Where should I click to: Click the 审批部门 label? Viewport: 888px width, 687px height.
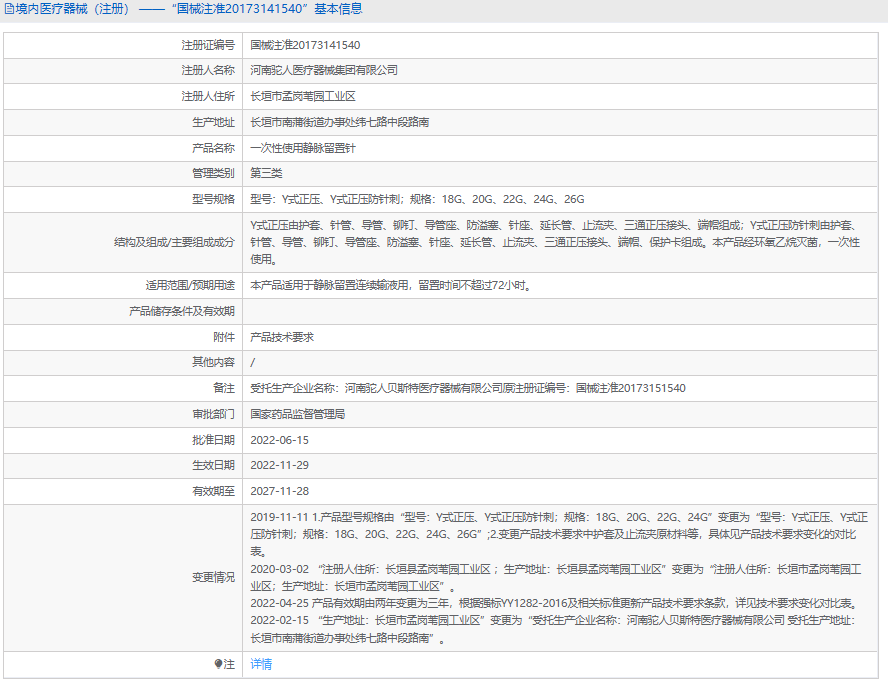[x=213, y=414]
